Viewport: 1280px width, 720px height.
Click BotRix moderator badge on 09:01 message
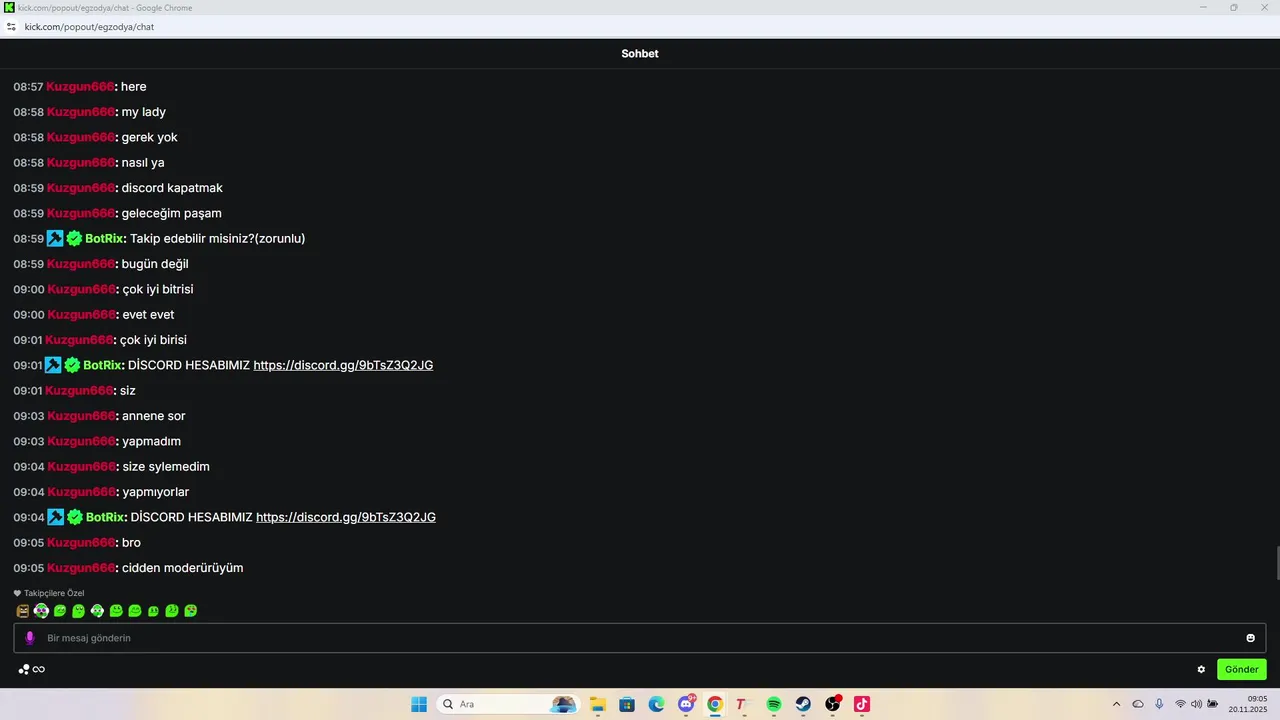53,365
